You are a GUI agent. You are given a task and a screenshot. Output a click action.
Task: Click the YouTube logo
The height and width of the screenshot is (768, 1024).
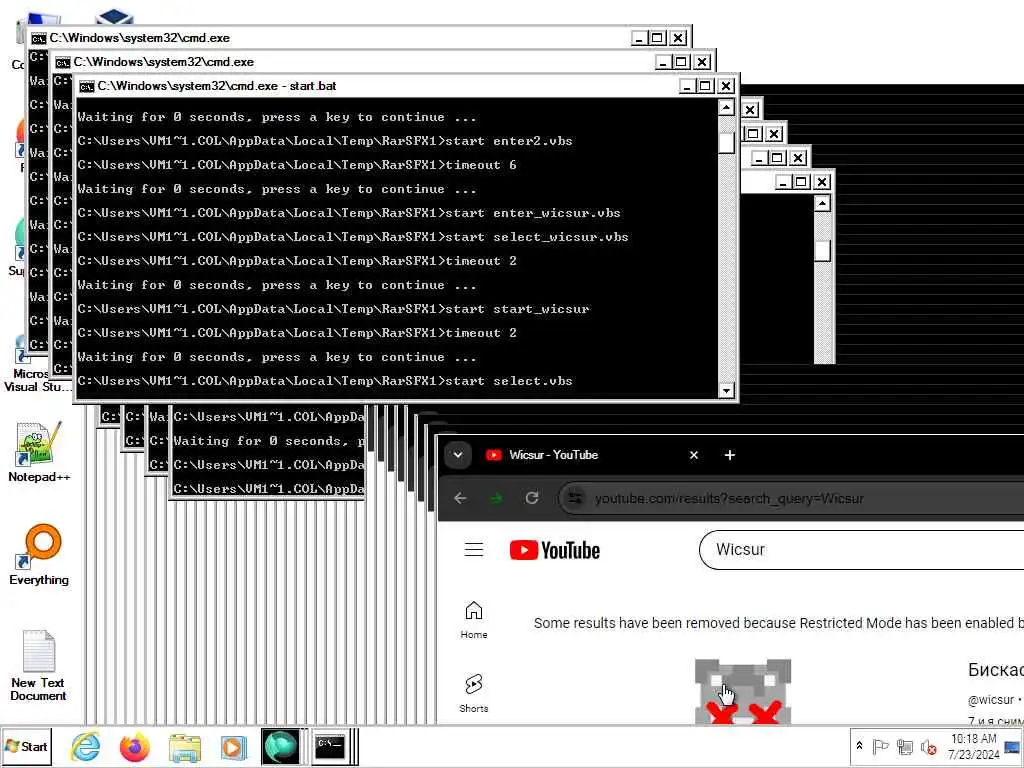coord(554,550)
